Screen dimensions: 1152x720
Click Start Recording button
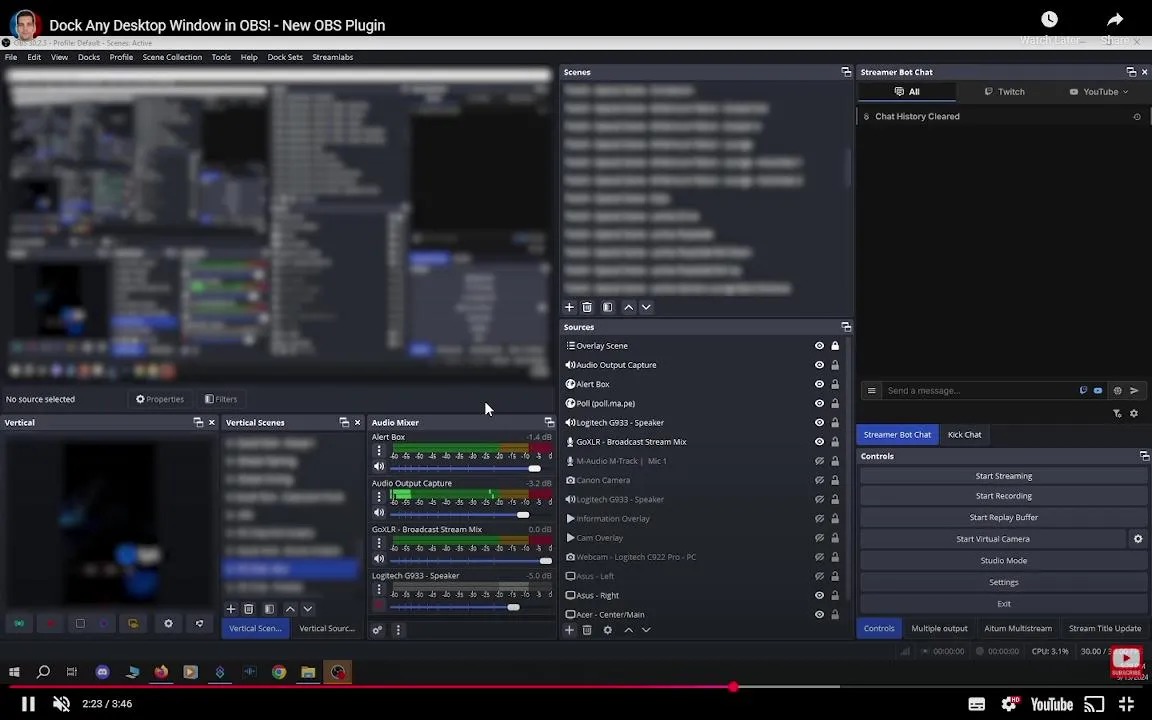click(1004, 496)
